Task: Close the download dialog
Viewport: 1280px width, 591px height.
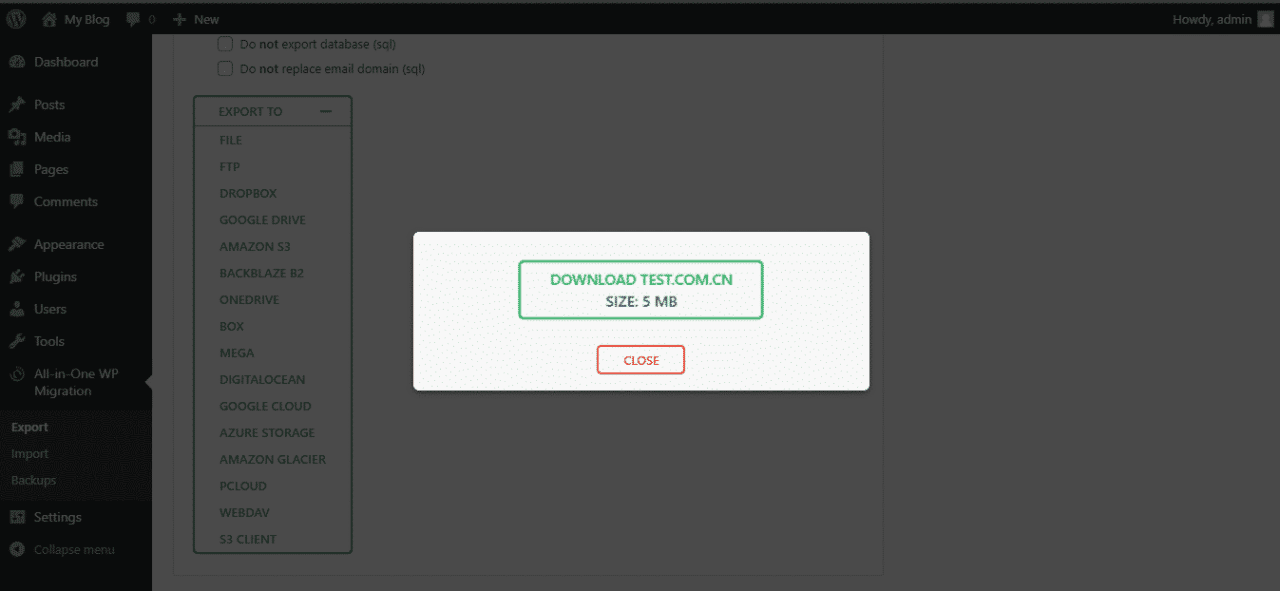Action: (641, 360)
